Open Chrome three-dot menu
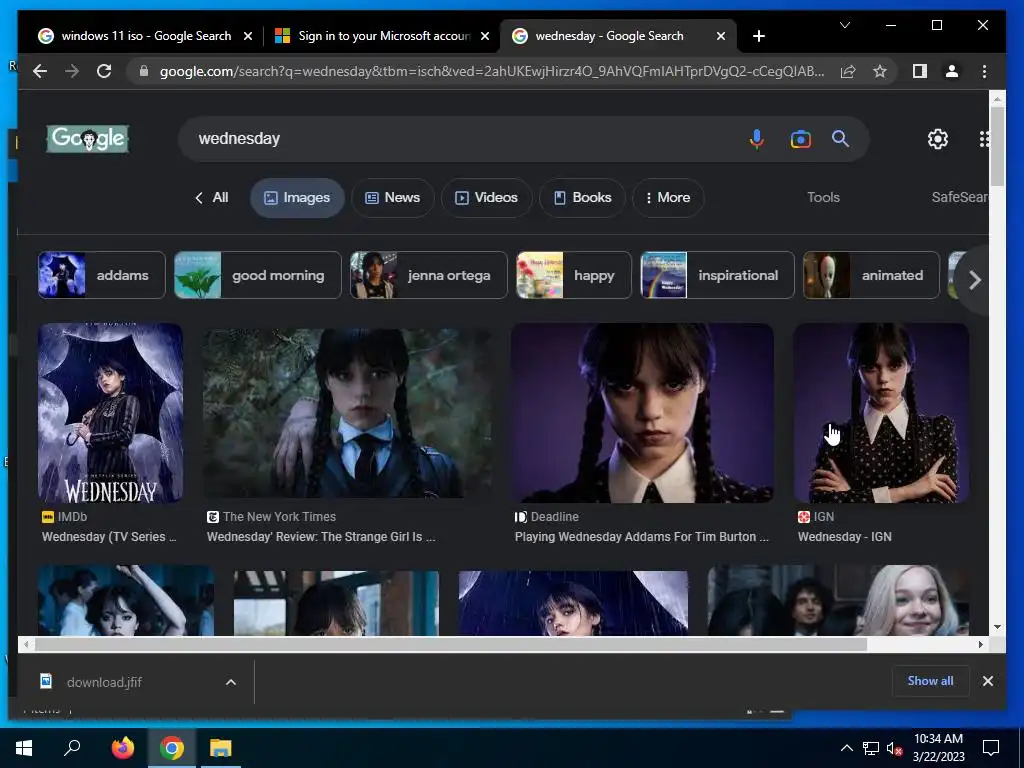 [x=984, y=71]
